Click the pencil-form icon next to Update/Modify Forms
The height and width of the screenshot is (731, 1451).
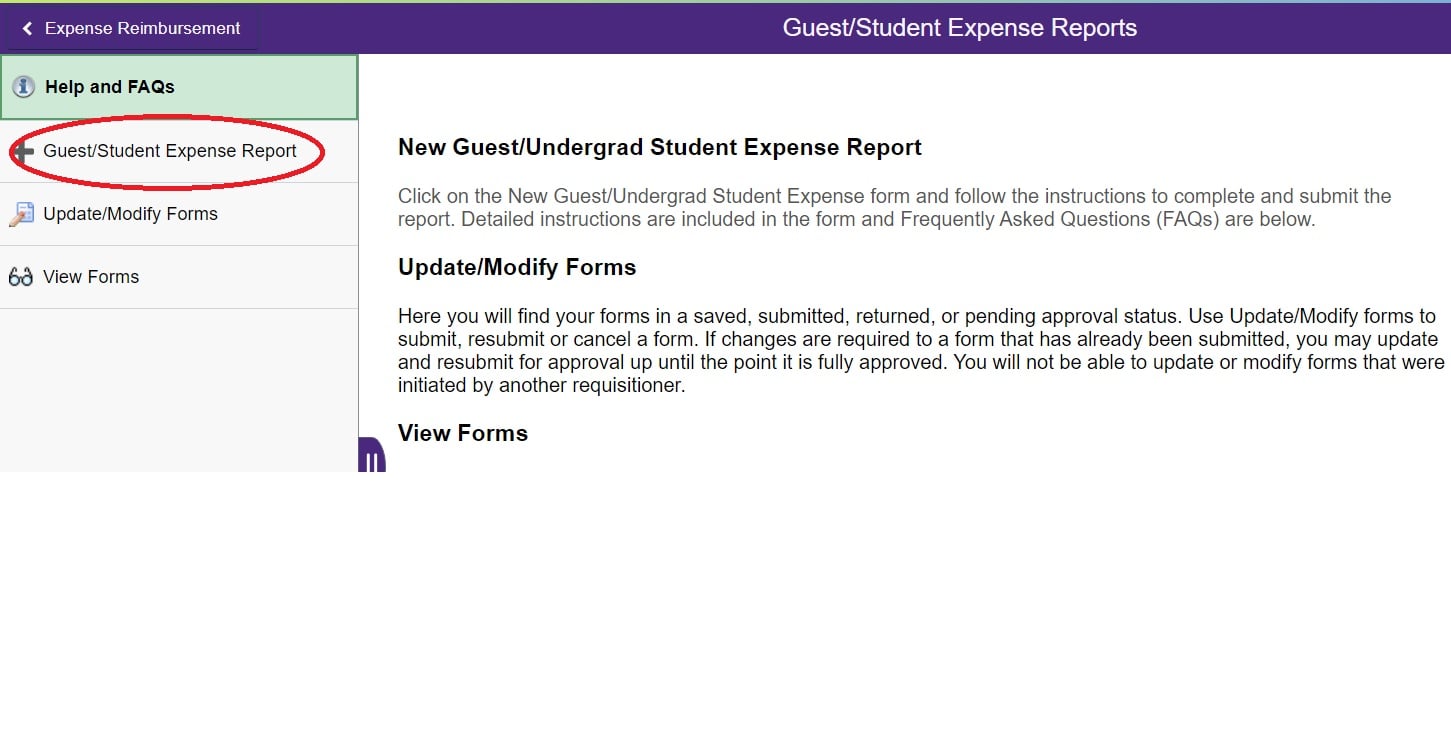[21, 214]
